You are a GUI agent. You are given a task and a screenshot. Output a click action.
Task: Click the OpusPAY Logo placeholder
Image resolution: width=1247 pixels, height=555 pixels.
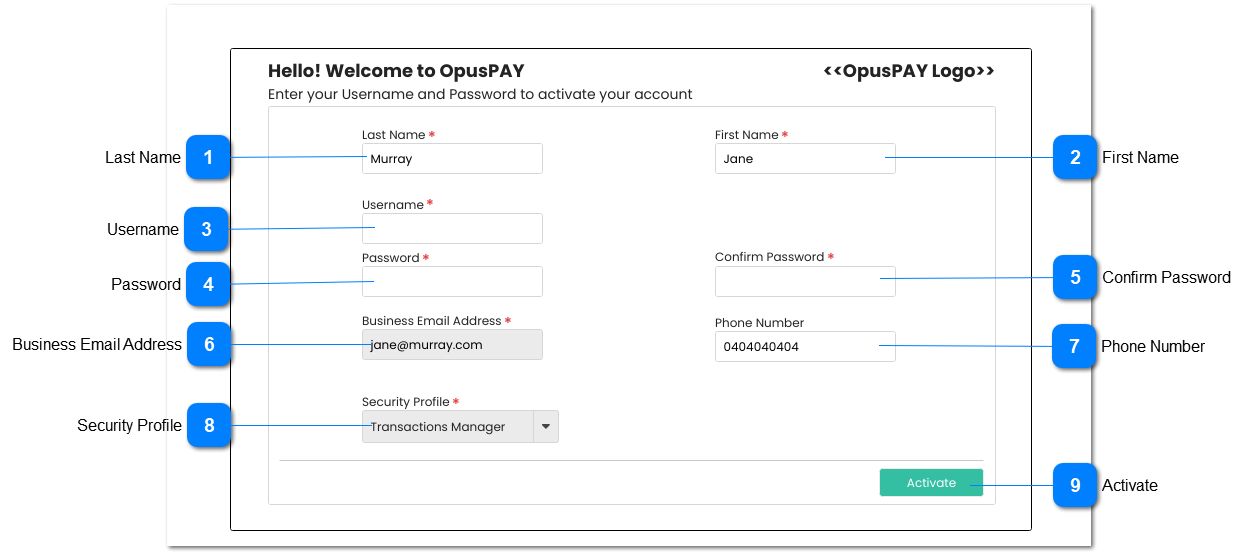(x=908, y=71)
